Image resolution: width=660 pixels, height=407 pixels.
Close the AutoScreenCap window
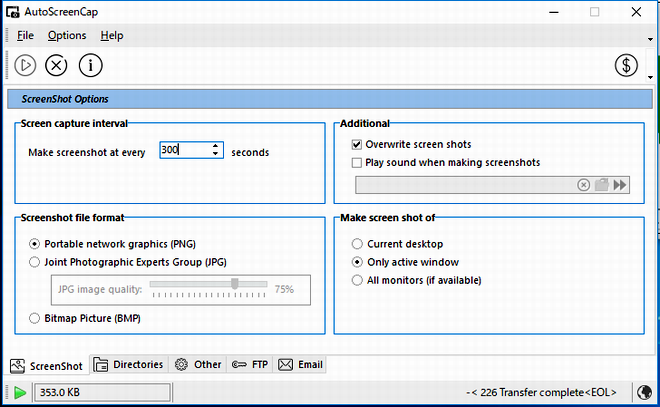point(636,12)
